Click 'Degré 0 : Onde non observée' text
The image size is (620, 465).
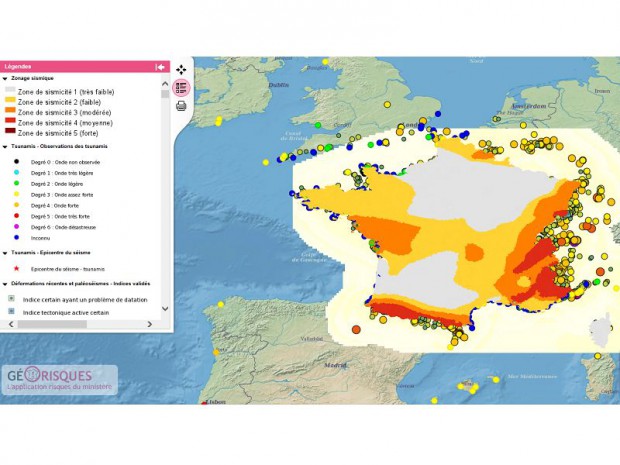[65, 163]
